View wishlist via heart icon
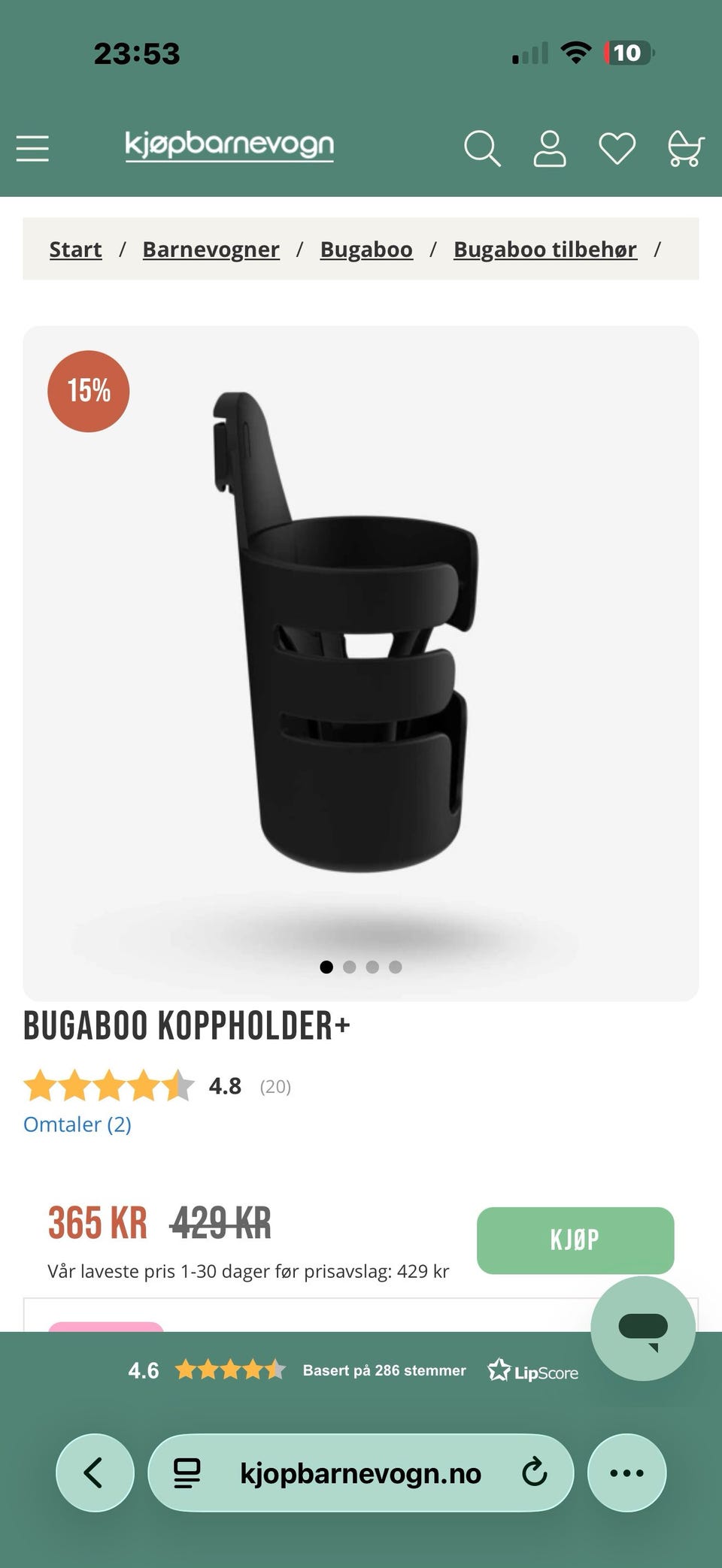This screenshot has height=1568, width=722. point(617,148)
